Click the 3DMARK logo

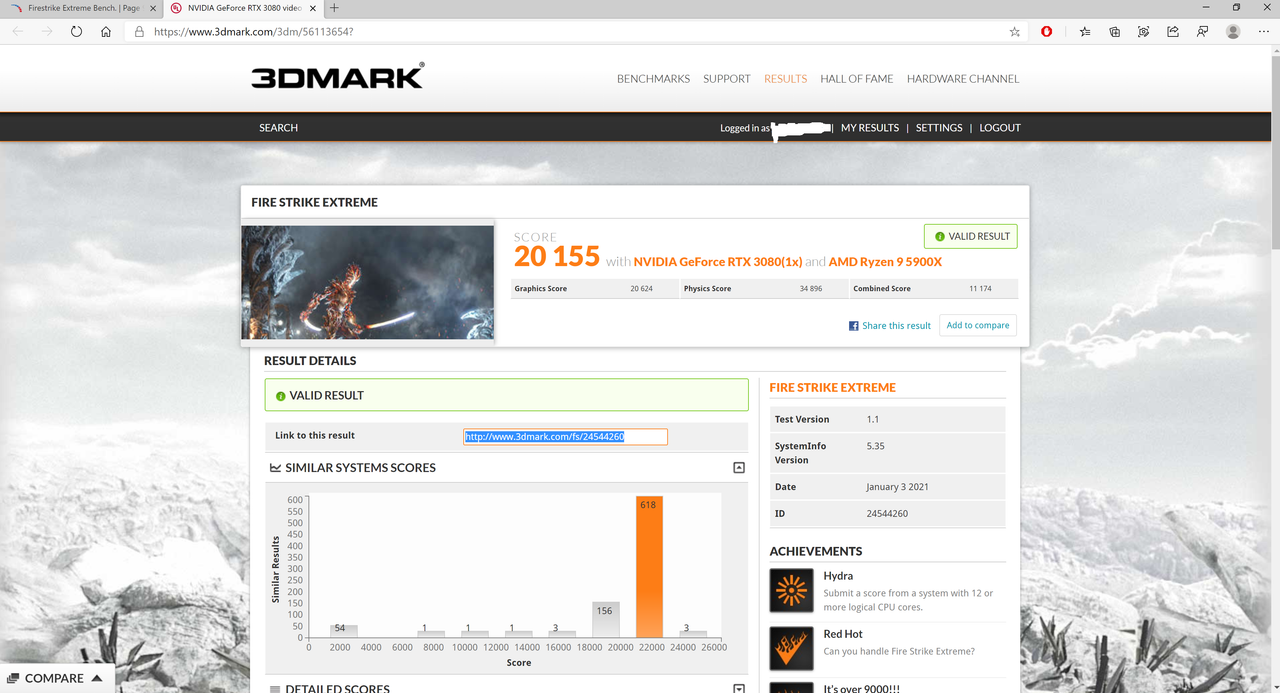coord(338,76)
